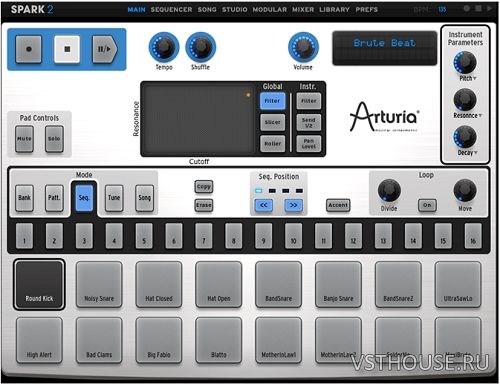Switch to the MIXER tab

(x=303, y=10)
